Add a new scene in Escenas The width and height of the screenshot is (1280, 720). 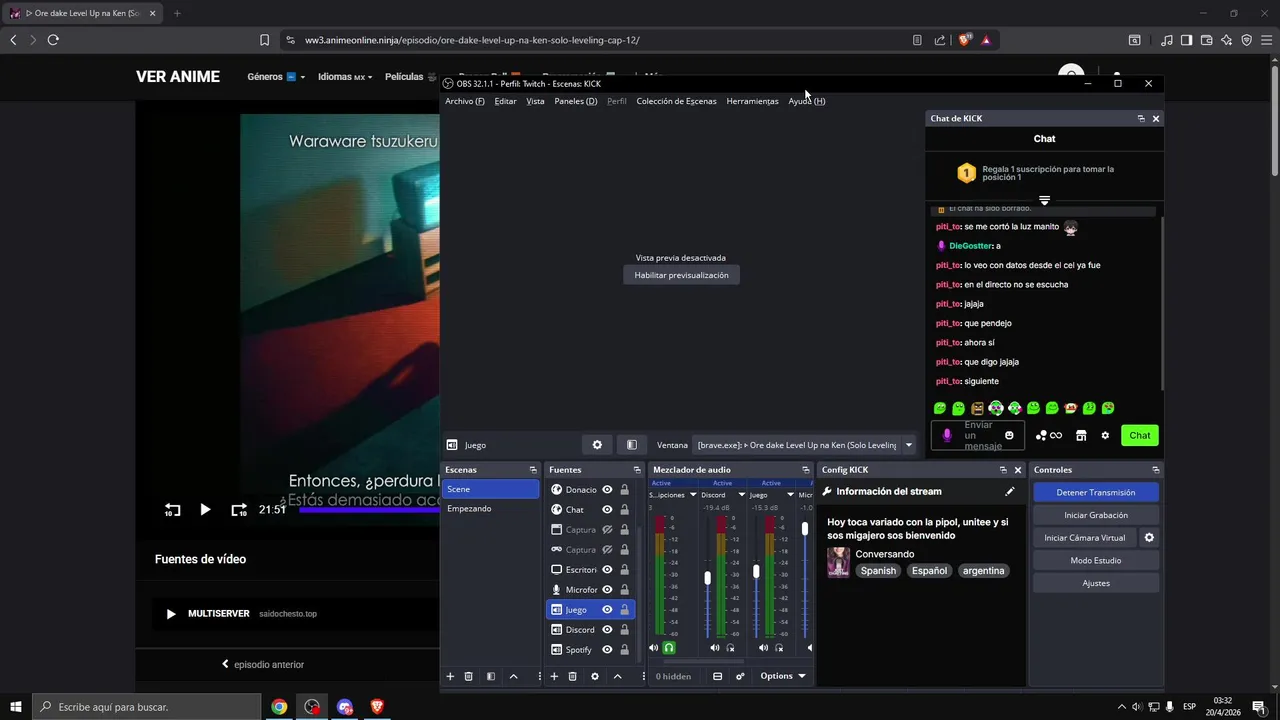coord(450,677)
